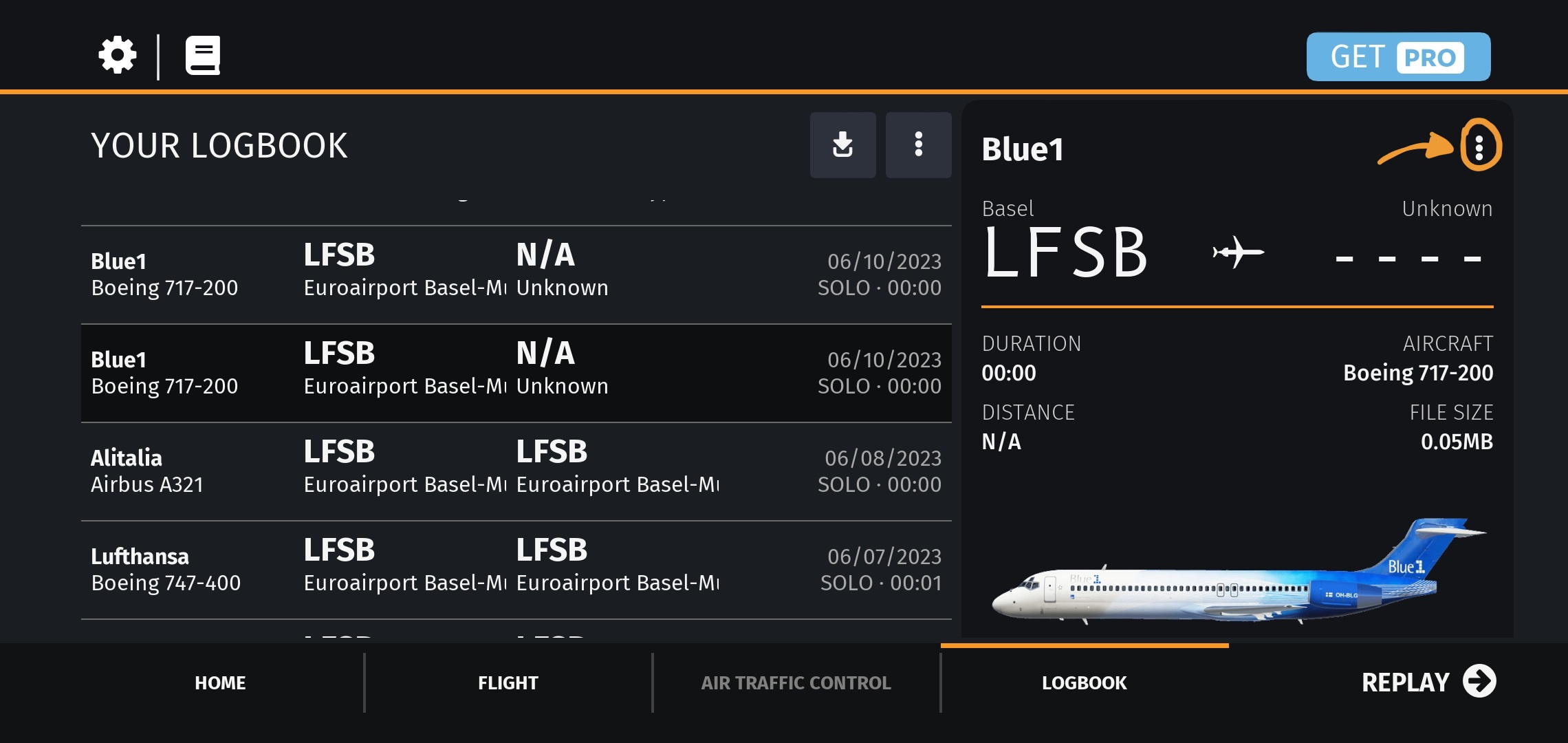Open Blue1 flight detail options menu
Screen dimensions: 1568x743
pyautogui.click(x=1479, y=146)
